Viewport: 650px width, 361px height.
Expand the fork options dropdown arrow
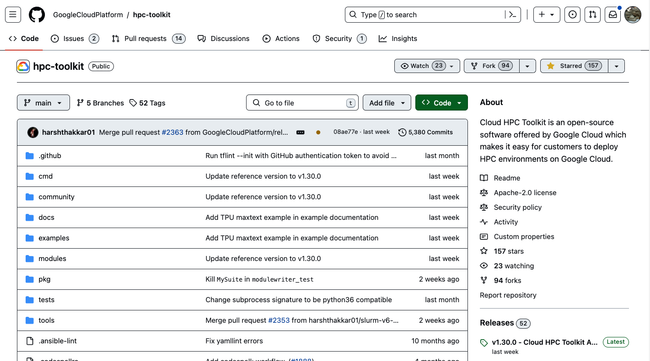(x=527, y=66)
